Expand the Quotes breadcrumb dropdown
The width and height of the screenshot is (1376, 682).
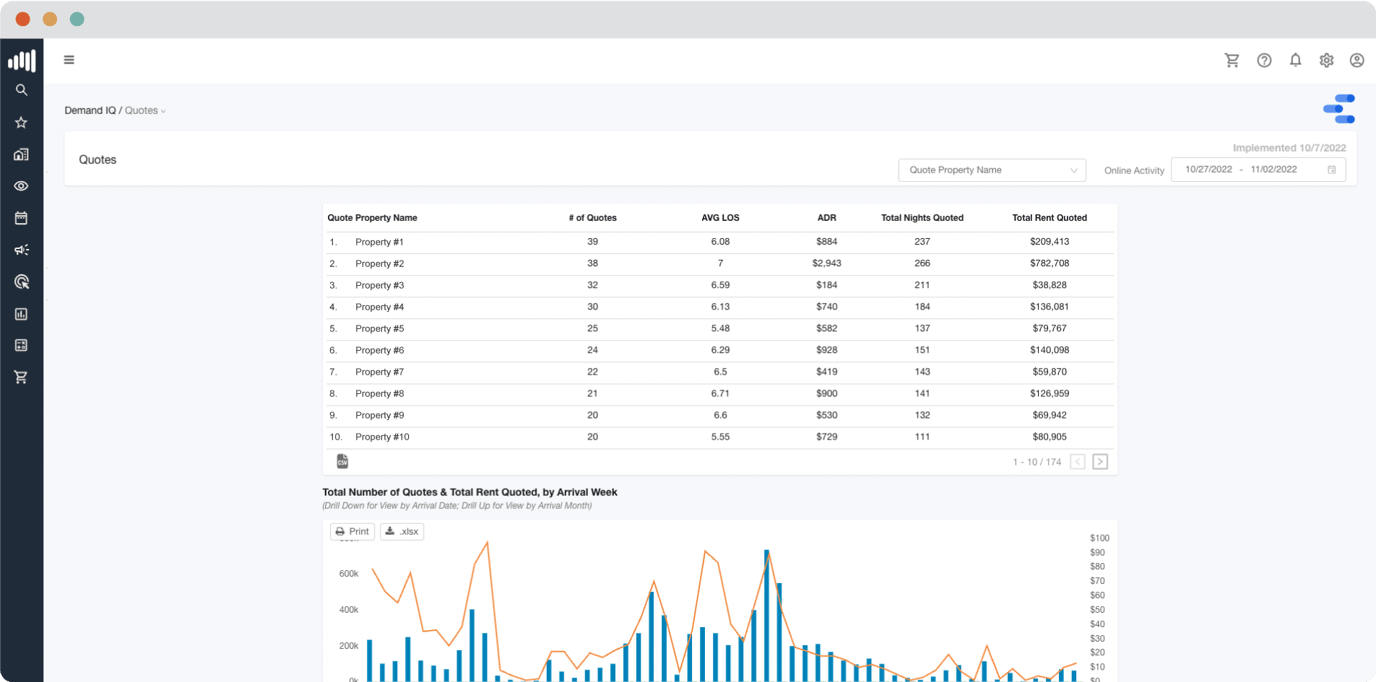pyautogui.click(x=145, y=111)
